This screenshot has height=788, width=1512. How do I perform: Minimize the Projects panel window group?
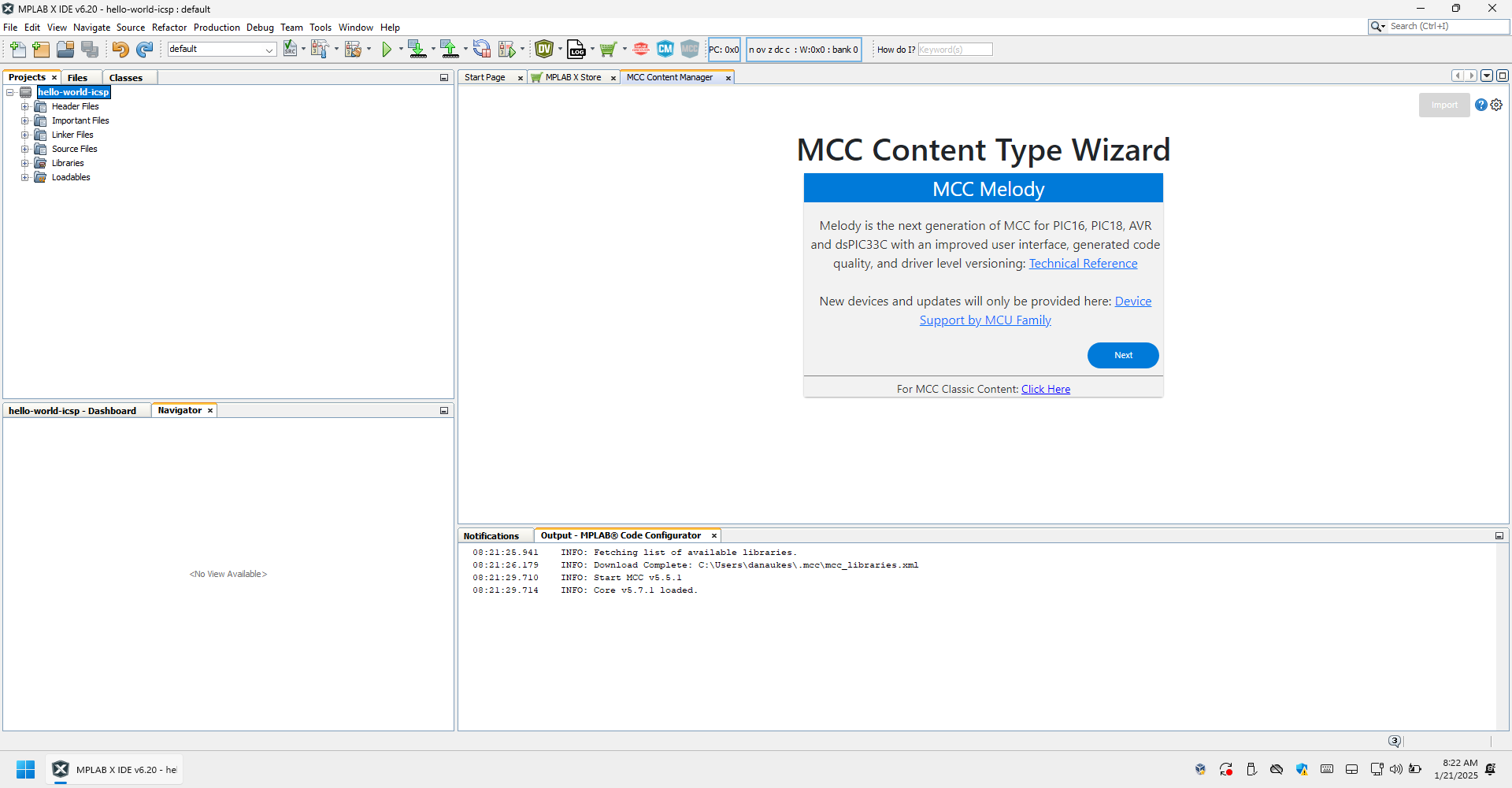(444, 78)
